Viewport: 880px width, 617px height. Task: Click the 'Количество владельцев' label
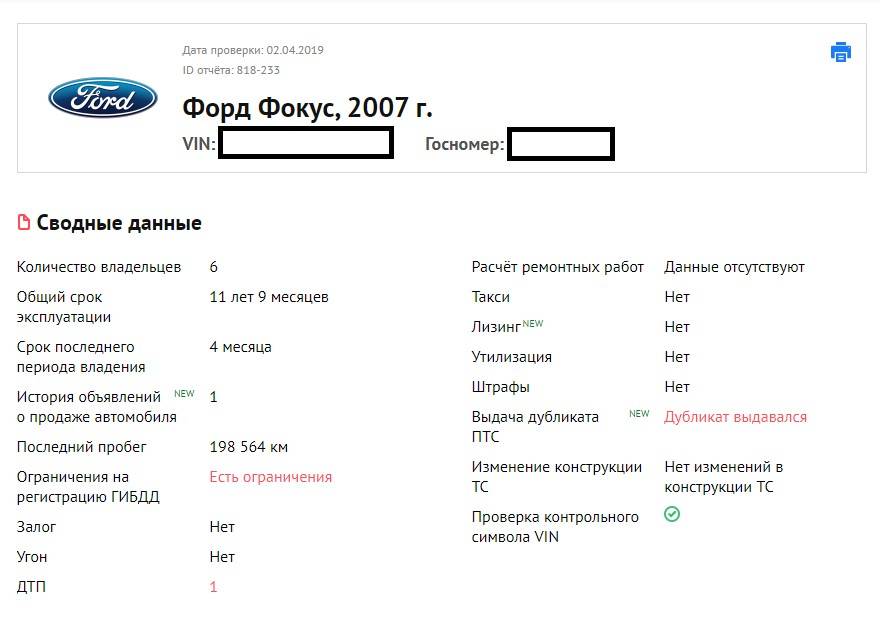(x=99, y=267)
